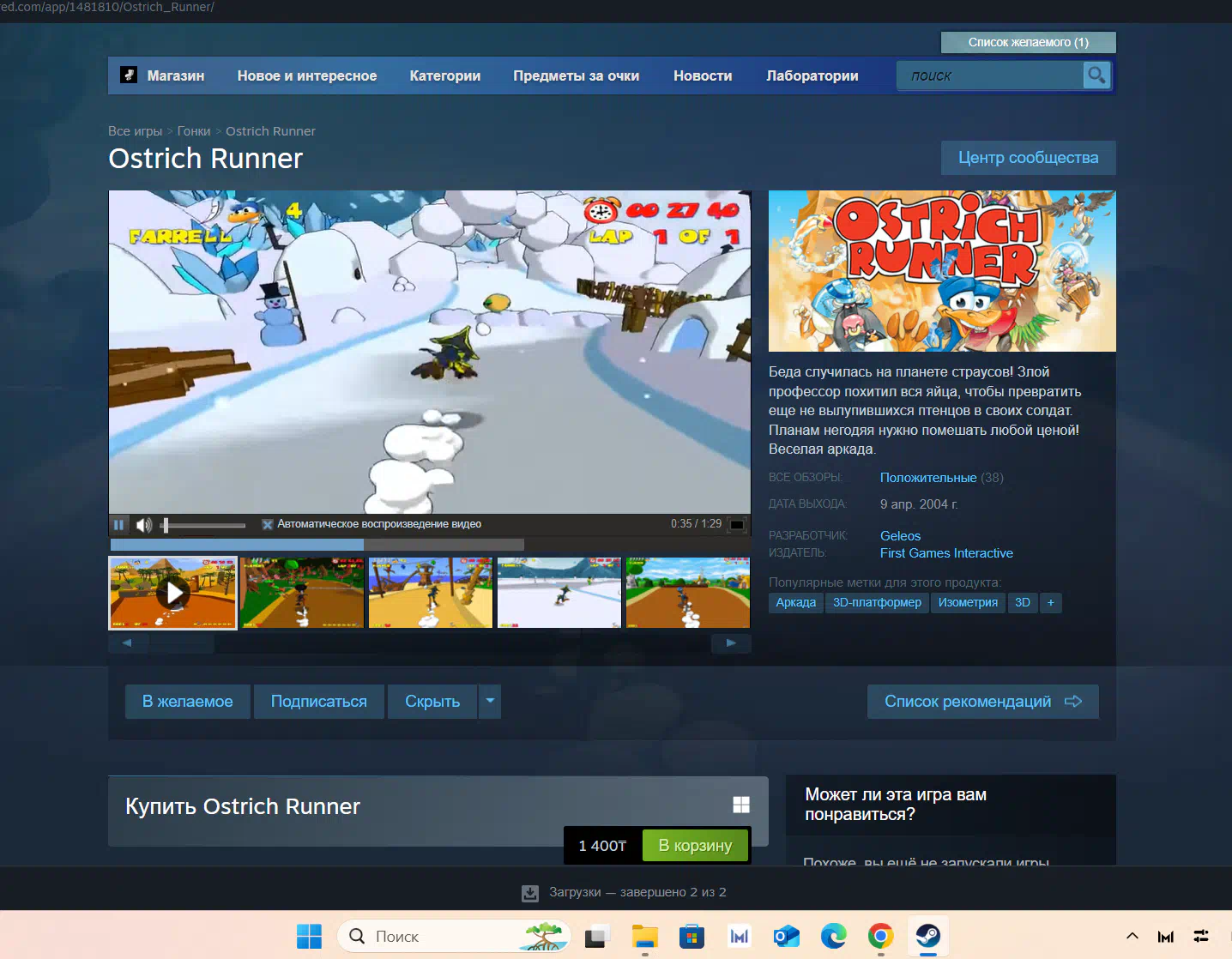This screenshot has height=959, width=1232.
Task: Mute the video with the speaker icon
Action: 144,524
